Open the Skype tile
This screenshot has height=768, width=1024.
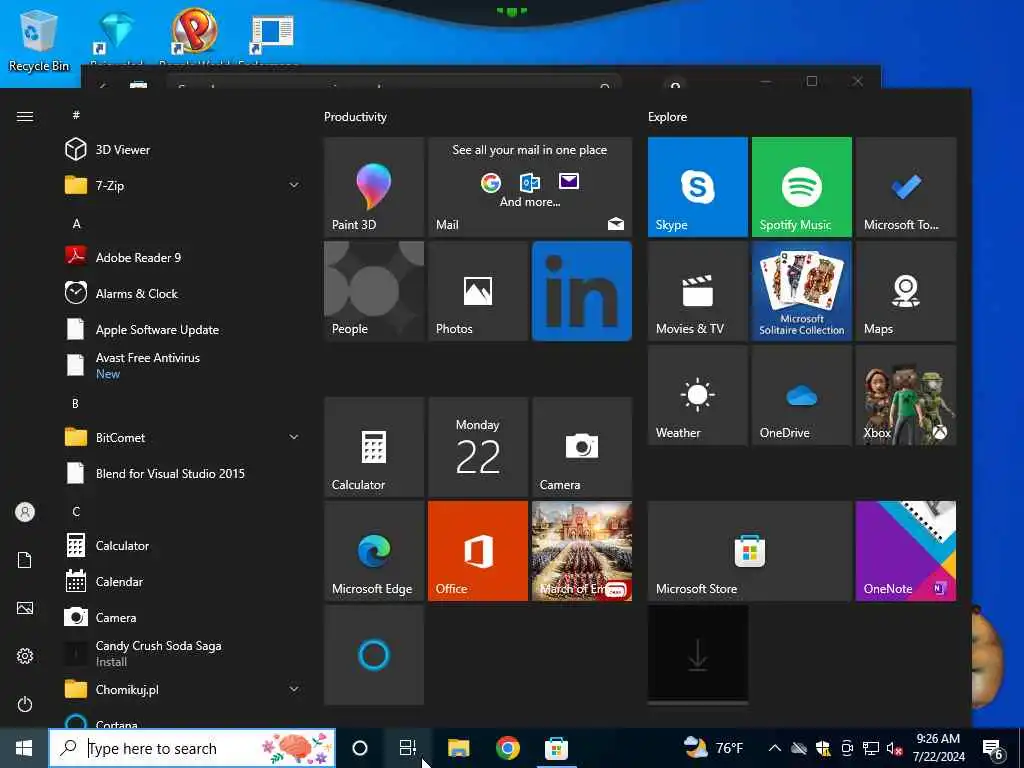(x=697, y=187)
